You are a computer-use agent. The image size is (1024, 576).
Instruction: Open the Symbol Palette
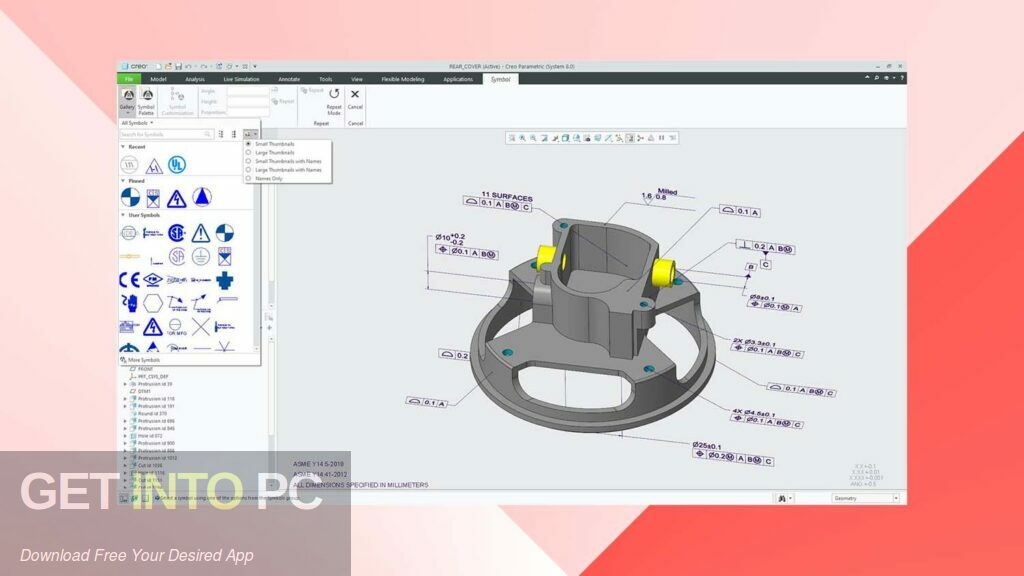coord(146,101)
